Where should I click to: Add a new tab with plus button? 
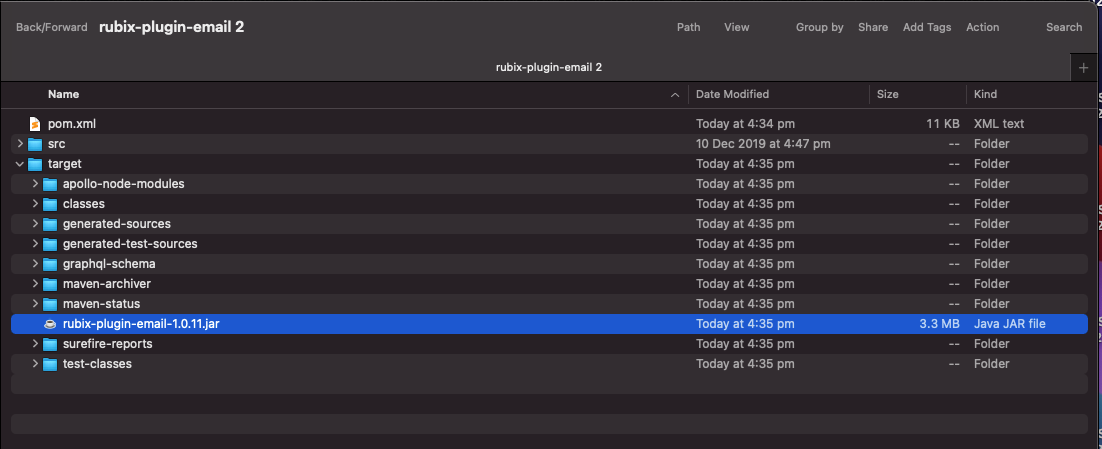(1084, 68)
